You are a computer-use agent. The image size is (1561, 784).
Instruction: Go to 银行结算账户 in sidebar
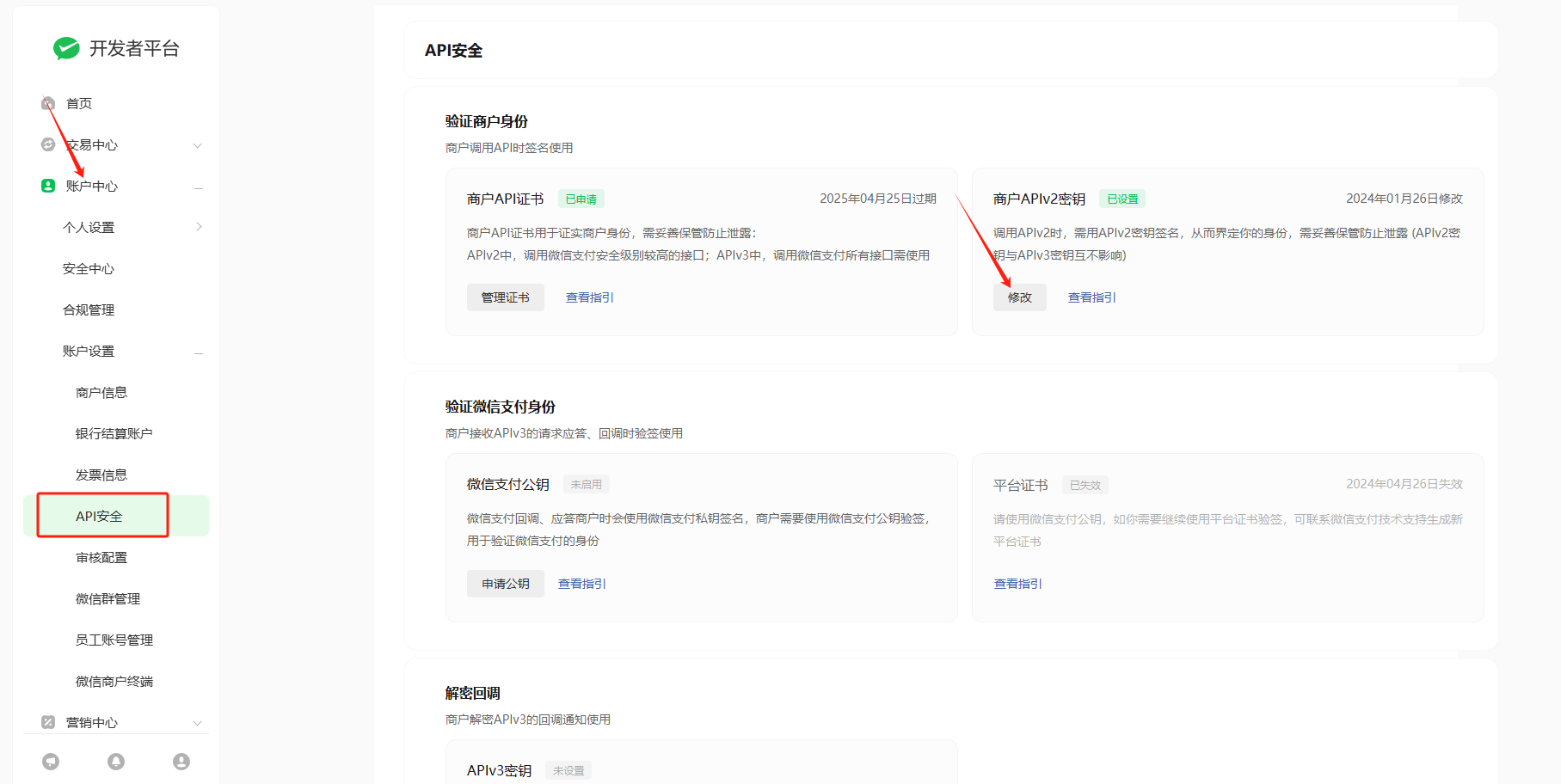[x=114, y=433]
